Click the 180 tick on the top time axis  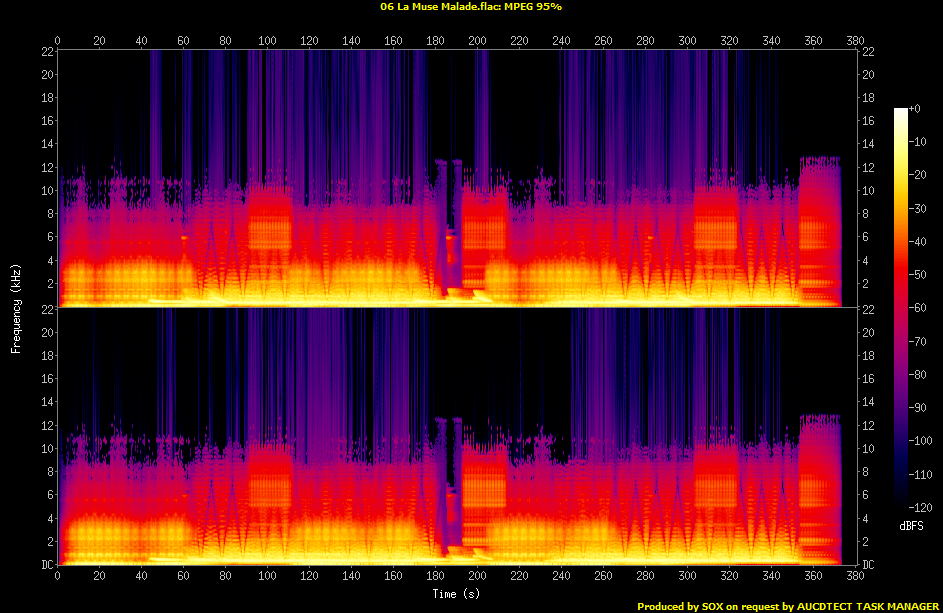tap(436, 41)
